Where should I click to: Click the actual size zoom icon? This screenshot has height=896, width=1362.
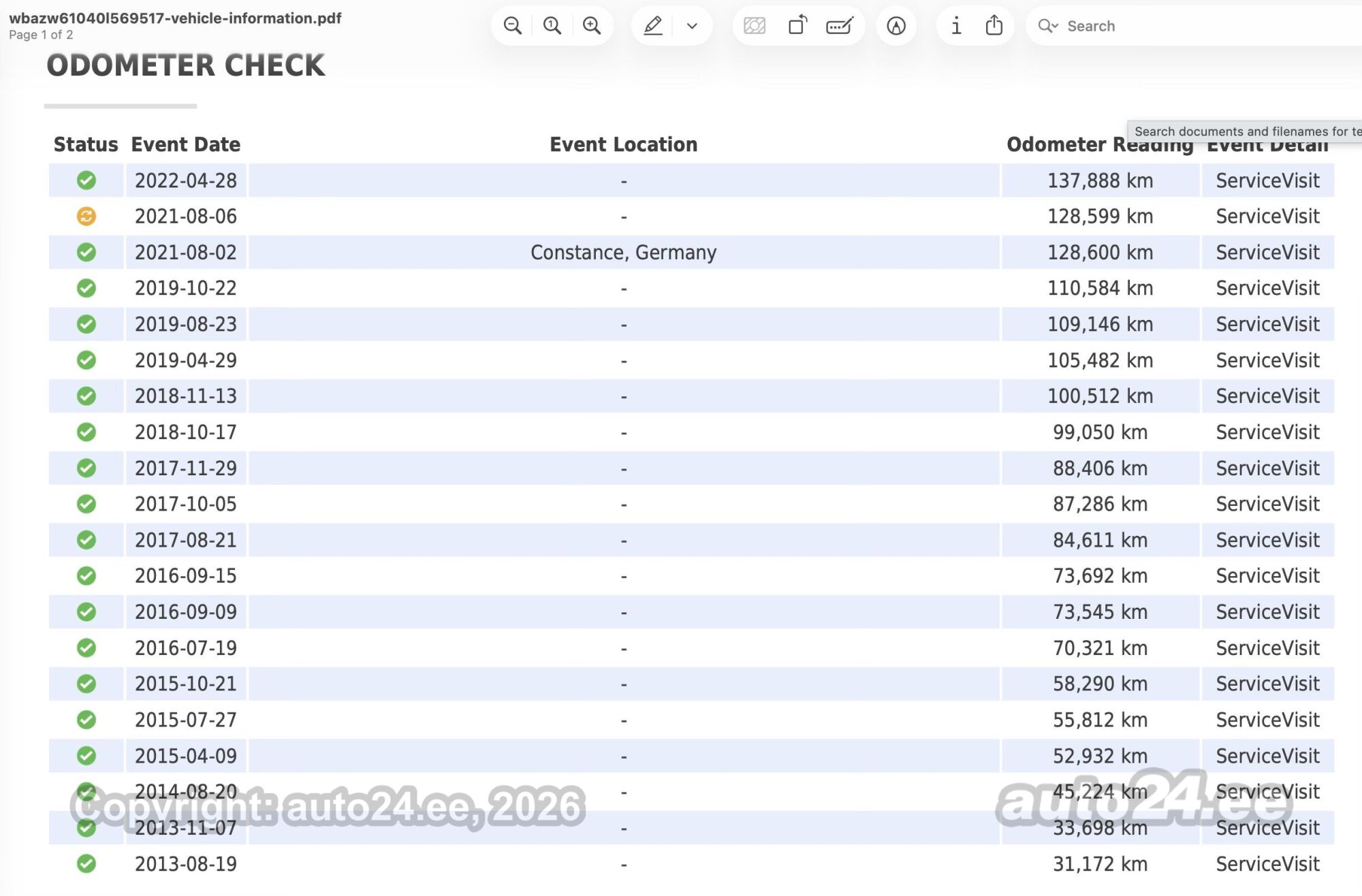click(552, 26)
